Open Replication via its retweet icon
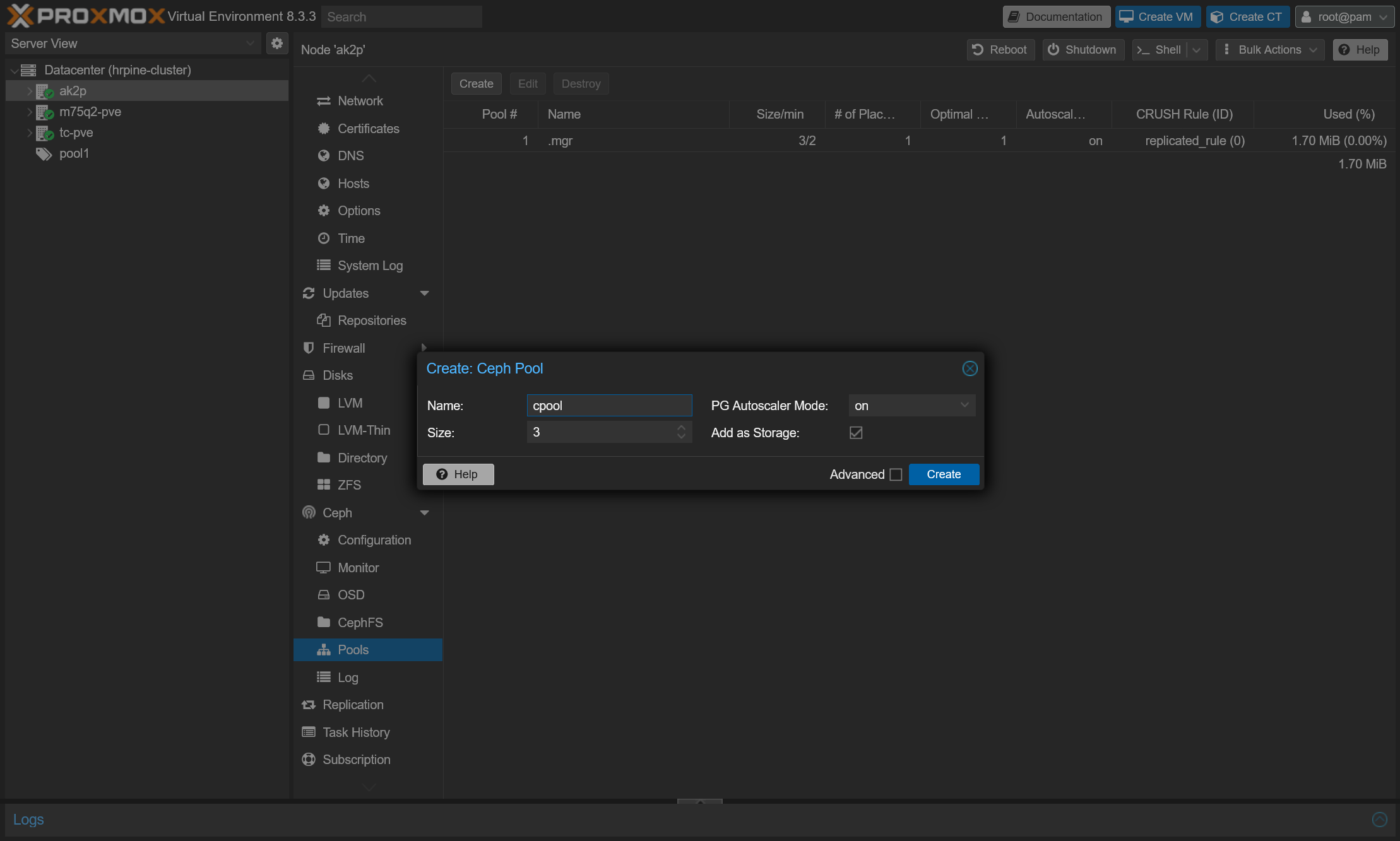The width and height of the screenshot is (1400, 841). 309,705
